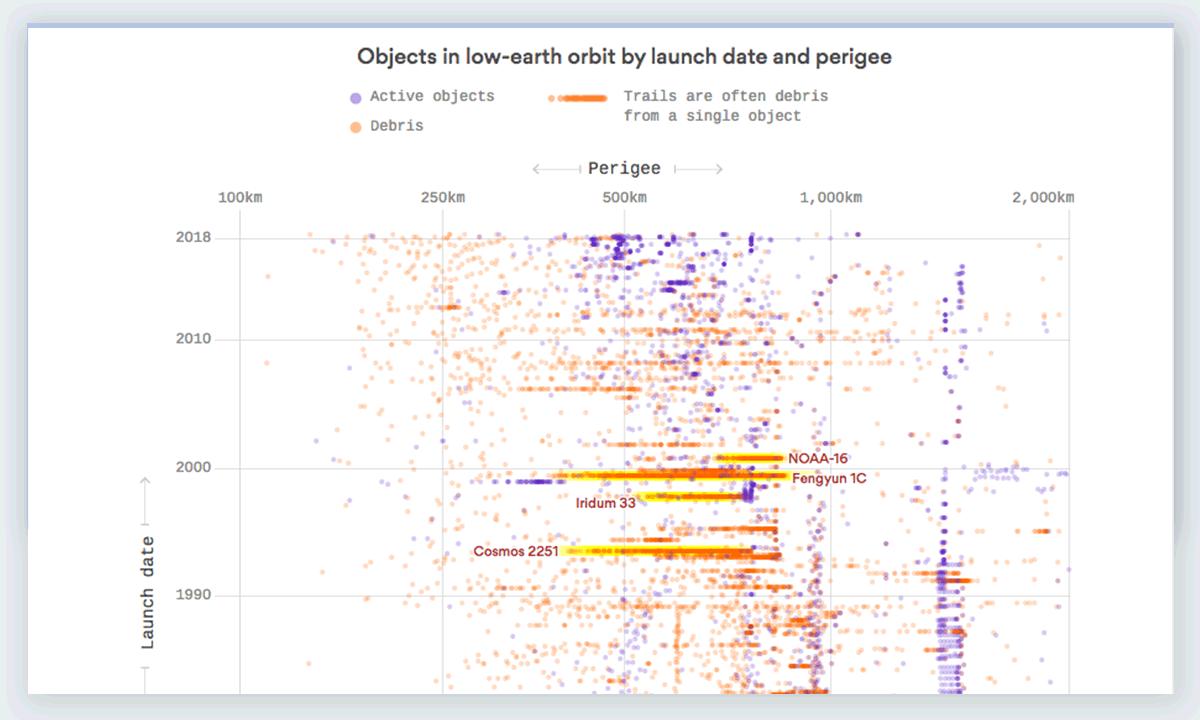
Task: Click the 2000 launch date tick label
Action: [x=195, y=468]
